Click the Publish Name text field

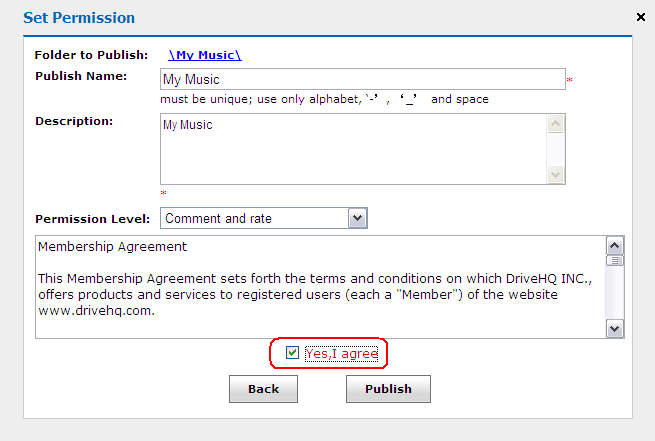point(362,79)
